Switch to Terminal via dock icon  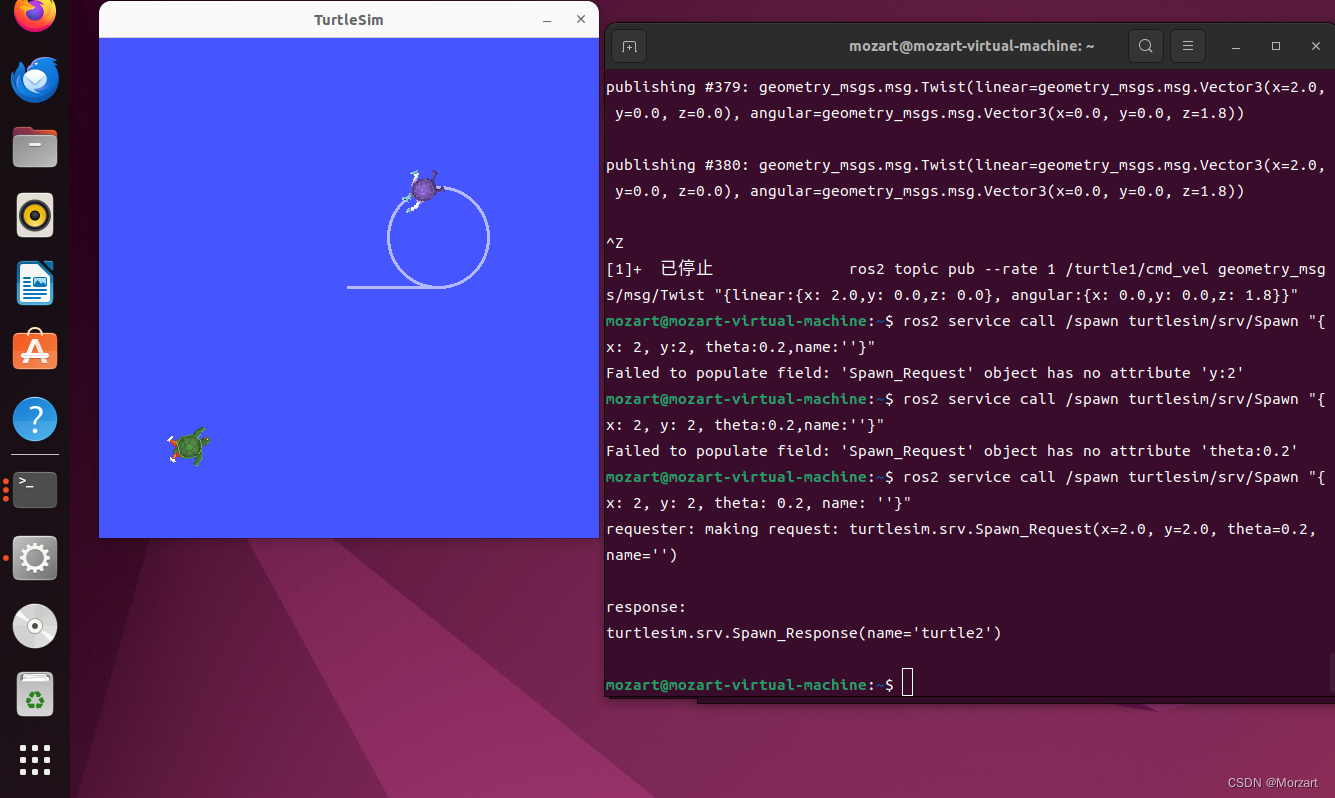[35, 490]
